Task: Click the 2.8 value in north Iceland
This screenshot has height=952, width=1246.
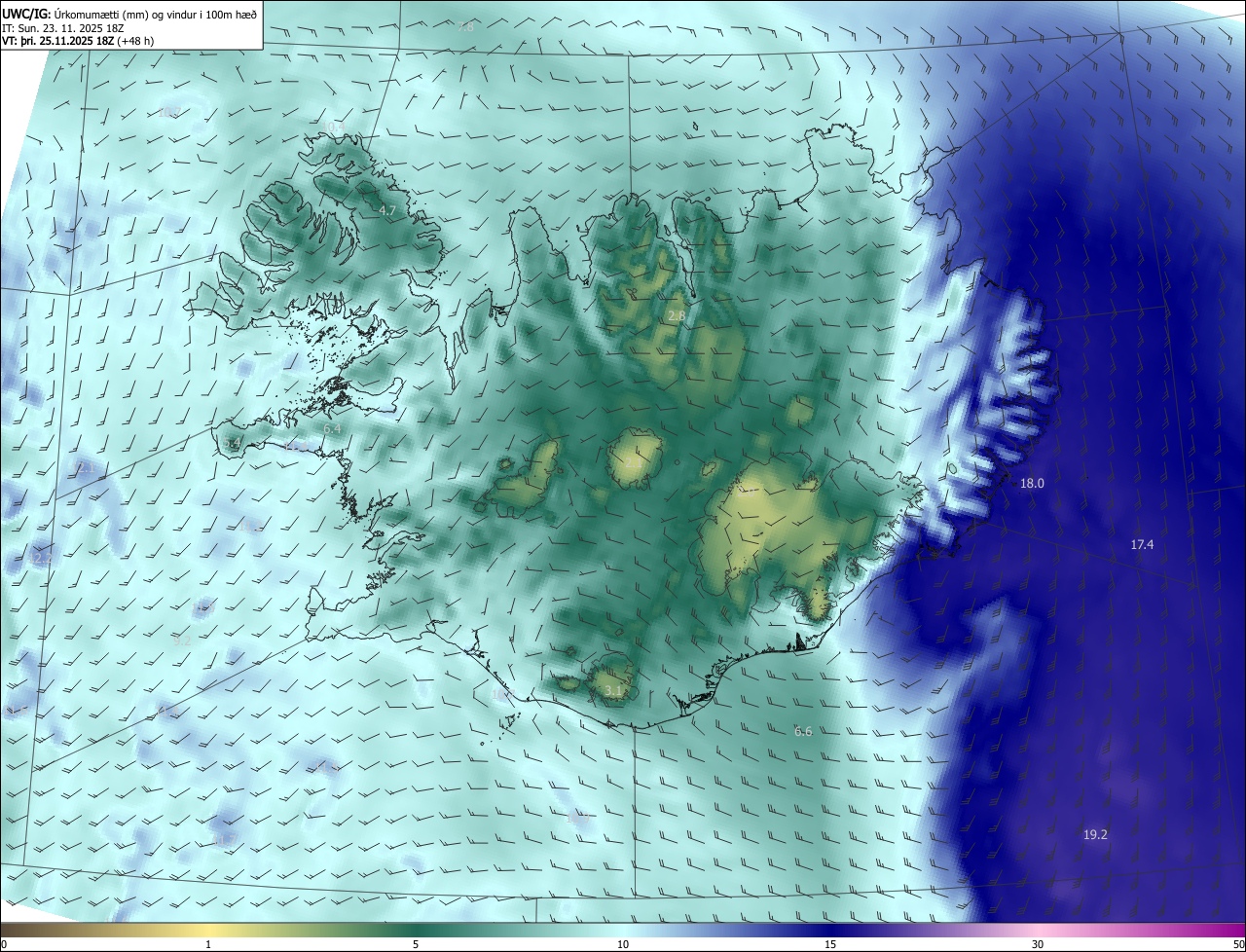Action: [x=677, y=316]
